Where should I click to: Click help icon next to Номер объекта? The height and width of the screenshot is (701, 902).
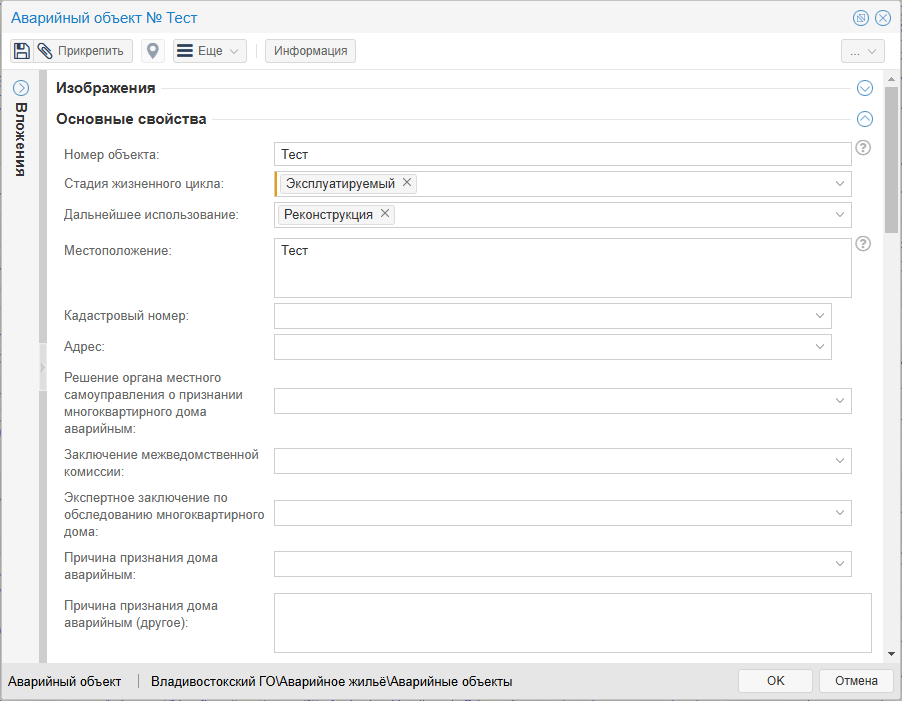click(864, 148)
